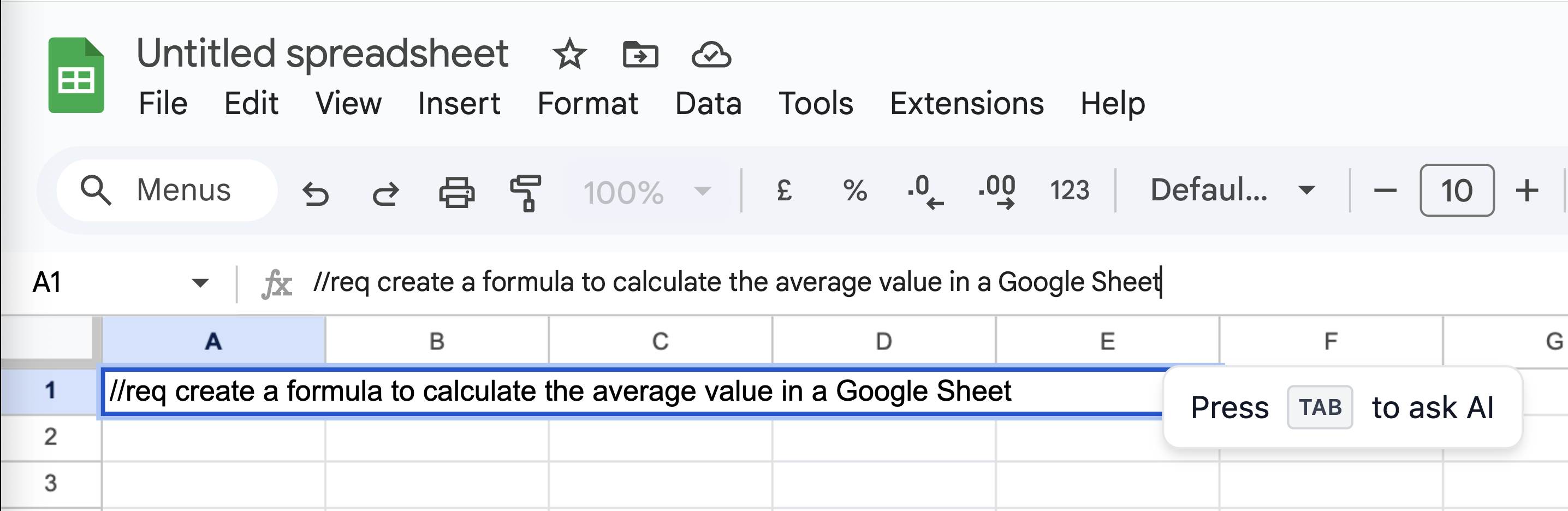
Task: Open the 100% zoom dropdown
Action: (x=648, y=192)
